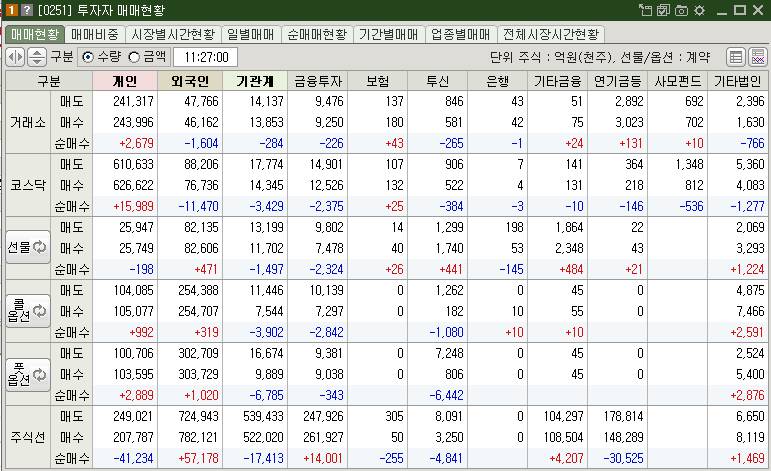
Task: Click the -30,525 연기금등 net value
Action: (623, 458)
